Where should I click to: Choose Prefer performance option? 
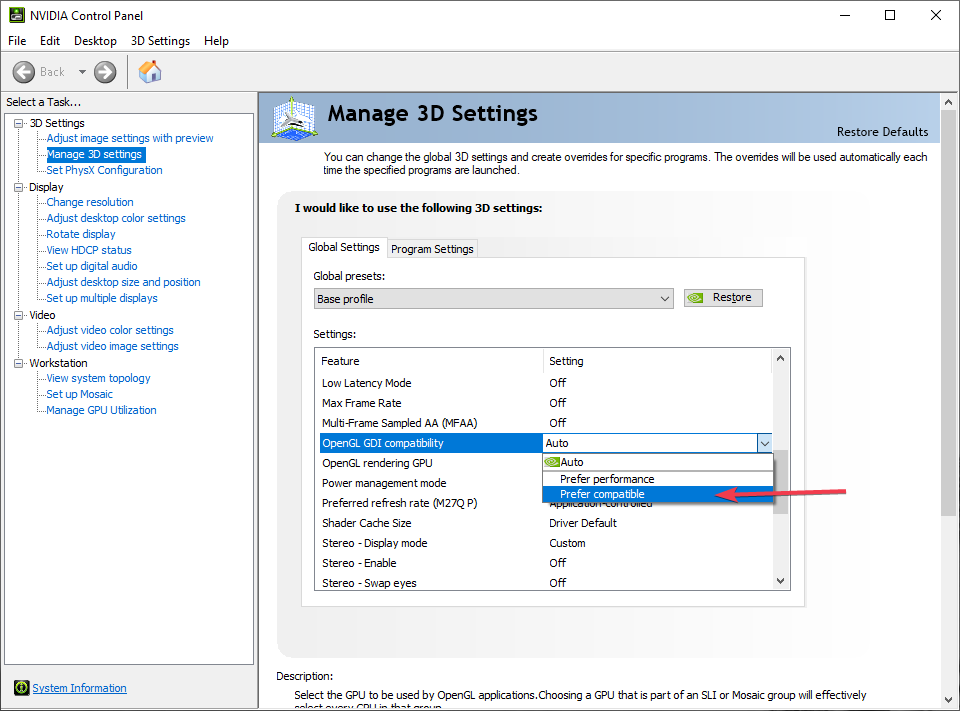point(658,479)
